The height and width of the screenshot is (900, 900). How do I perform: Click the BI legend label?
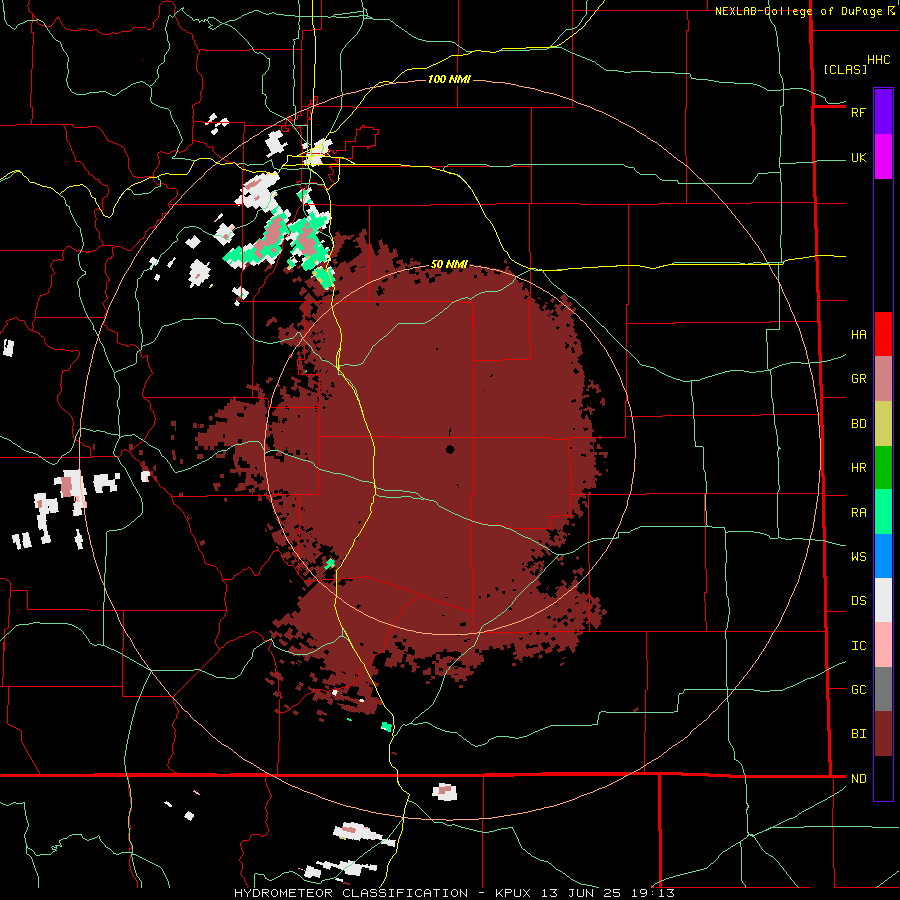coord(858,734)
